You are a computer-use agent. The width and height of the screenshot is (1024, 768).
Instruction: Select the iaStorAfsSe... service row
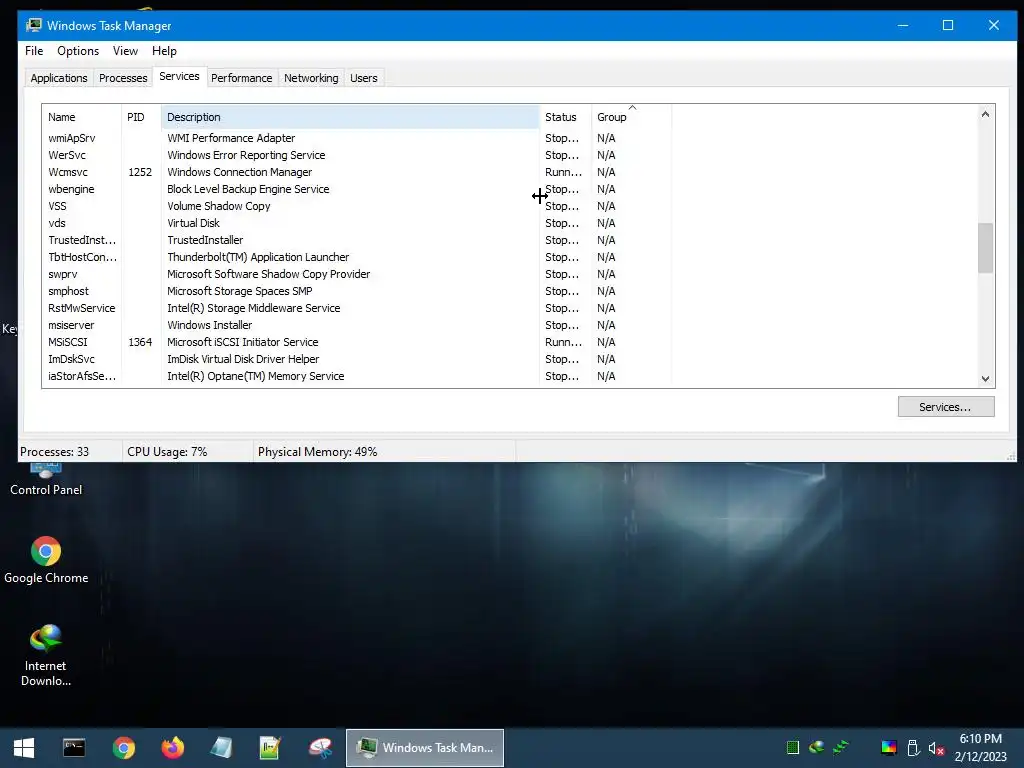357,376
